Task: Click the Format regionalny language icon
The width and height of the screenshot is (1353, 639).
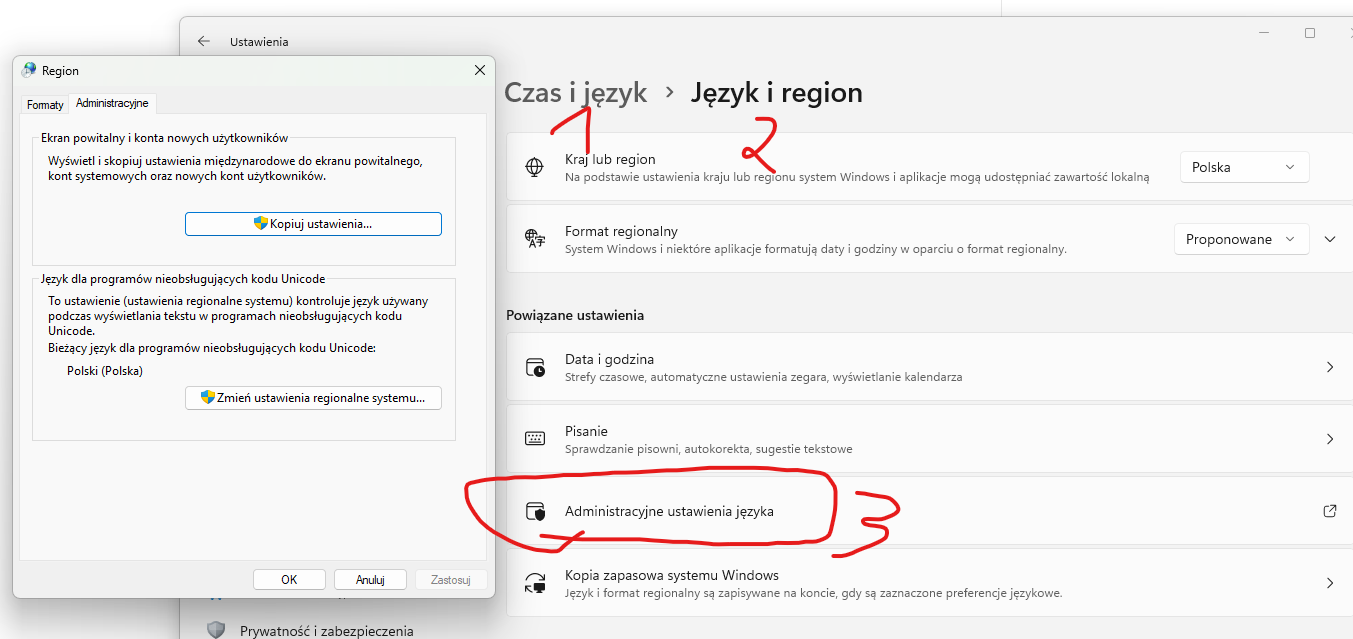Action: click(x=535, y=239)
